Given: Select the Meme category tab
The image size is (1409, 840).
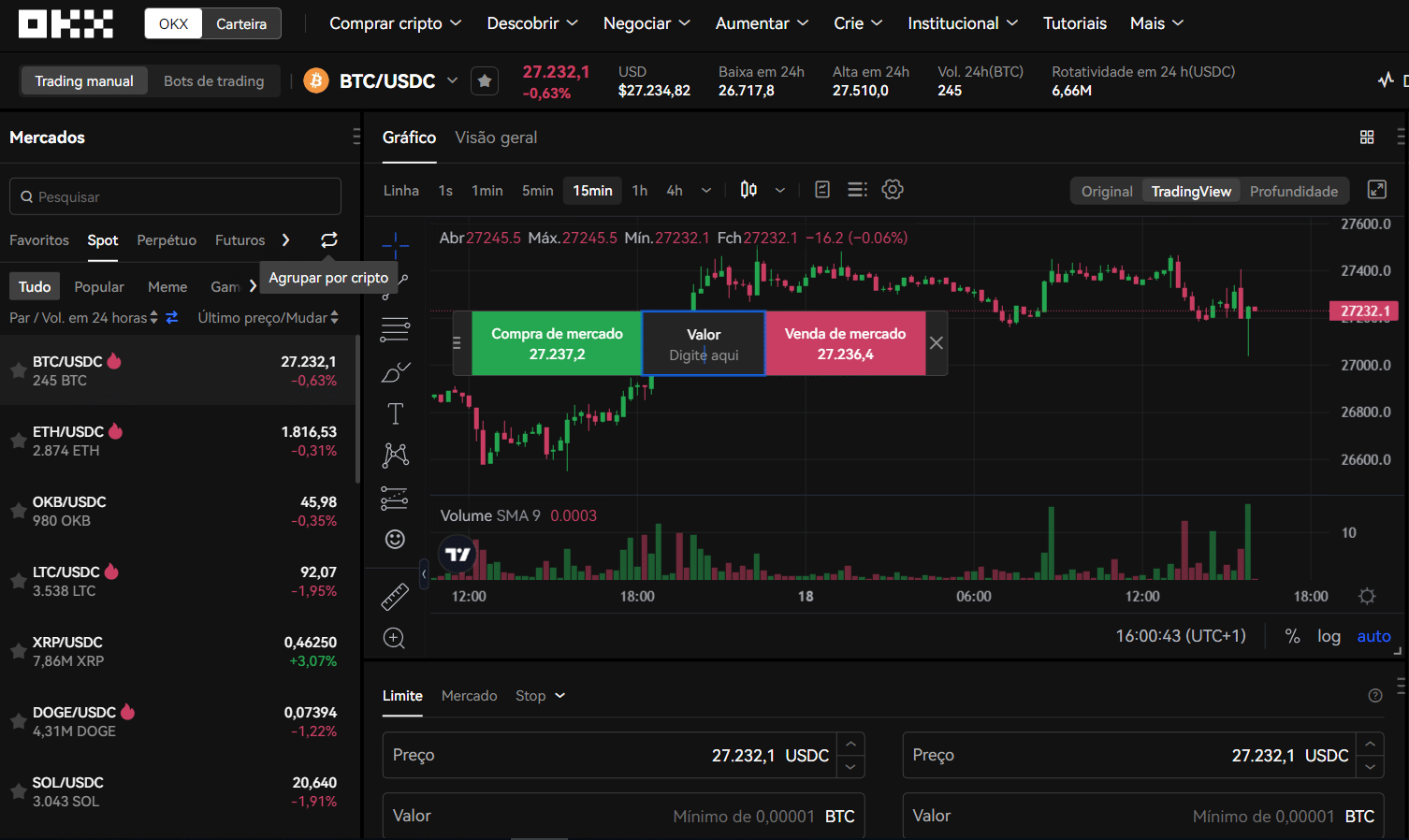Looking at the screenshot, I should click(x=167, y=287).
